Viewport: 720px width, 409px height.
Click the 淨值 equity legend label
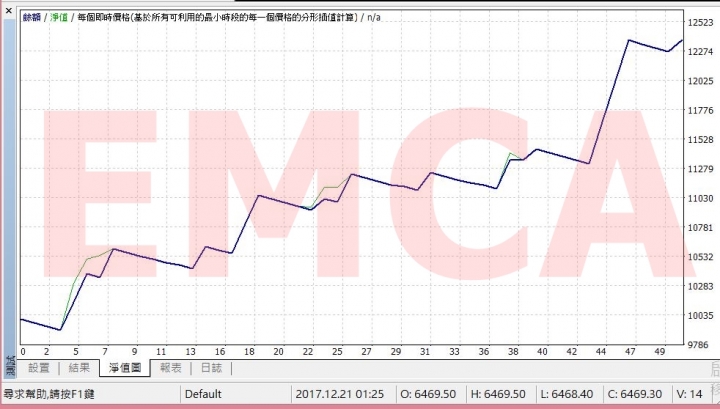(59, 17)
